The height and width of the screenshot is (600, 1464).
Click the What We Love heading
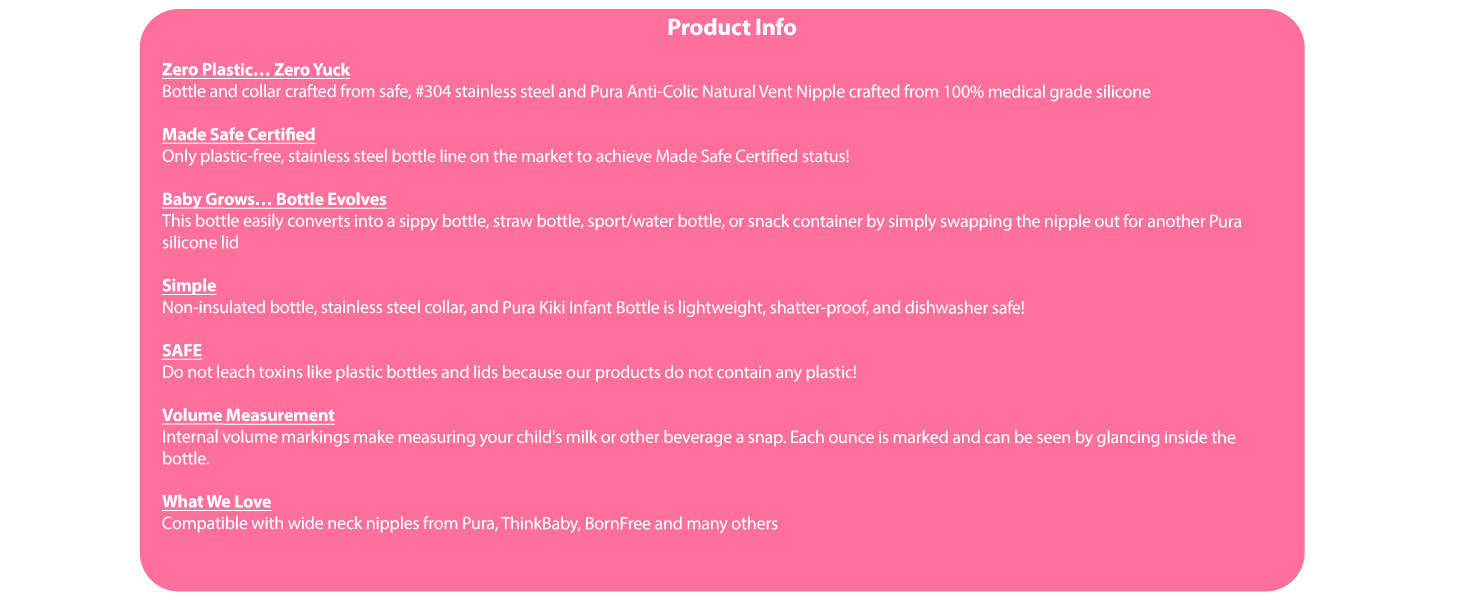pyautogui.click(x=216, y=502)
